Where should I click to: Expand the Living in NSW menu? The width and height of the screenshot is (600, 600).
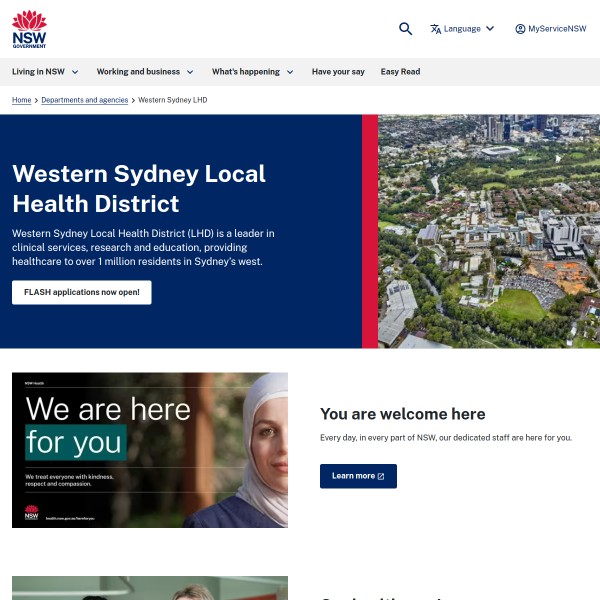pyautogui.click(x=45, y=72)
